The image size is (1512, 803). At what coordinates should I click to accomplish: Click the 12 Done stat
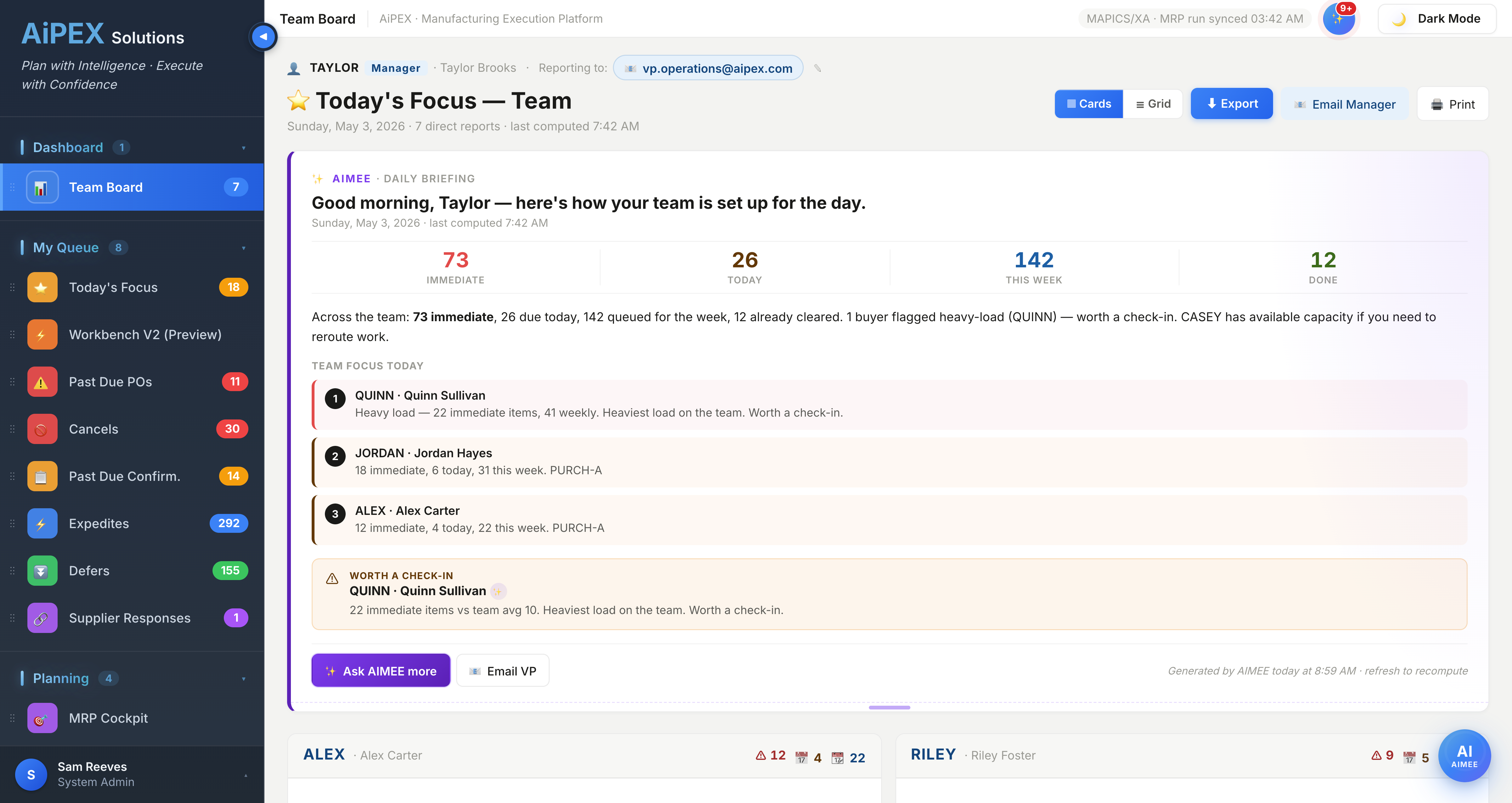pyautogui.click(x=1323, y=268)
